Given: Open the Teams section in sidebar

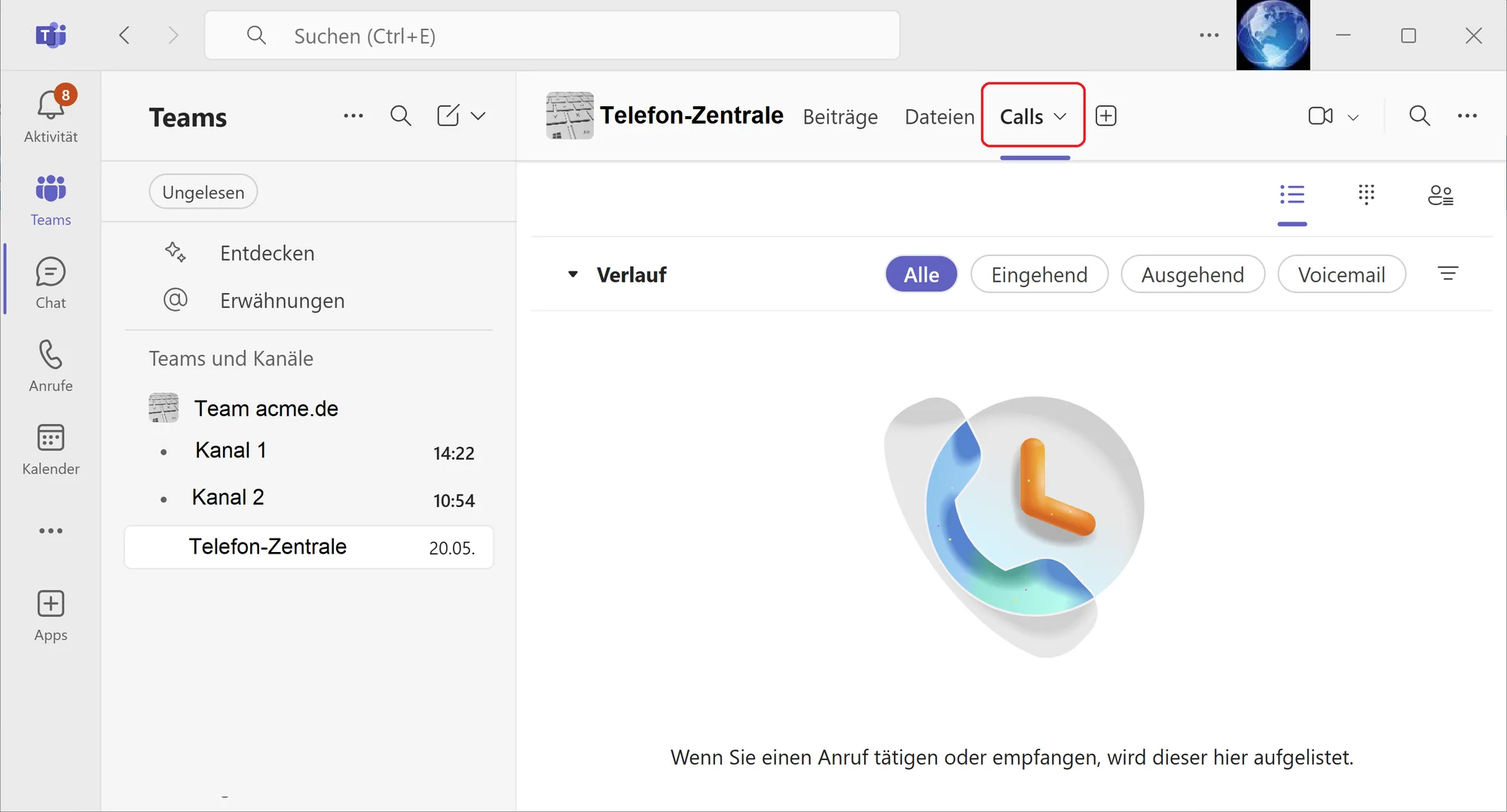Looking at the screenshot, I should pos(50,199).
